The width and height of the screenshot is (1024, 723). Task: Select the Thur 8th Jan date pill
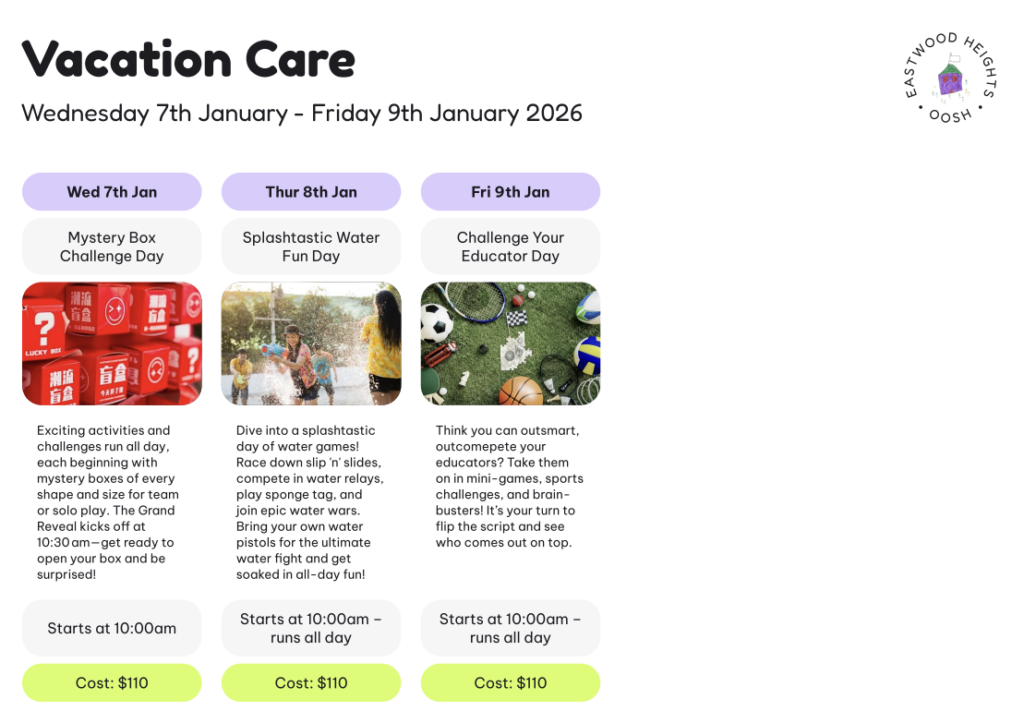tap(311, 192)
